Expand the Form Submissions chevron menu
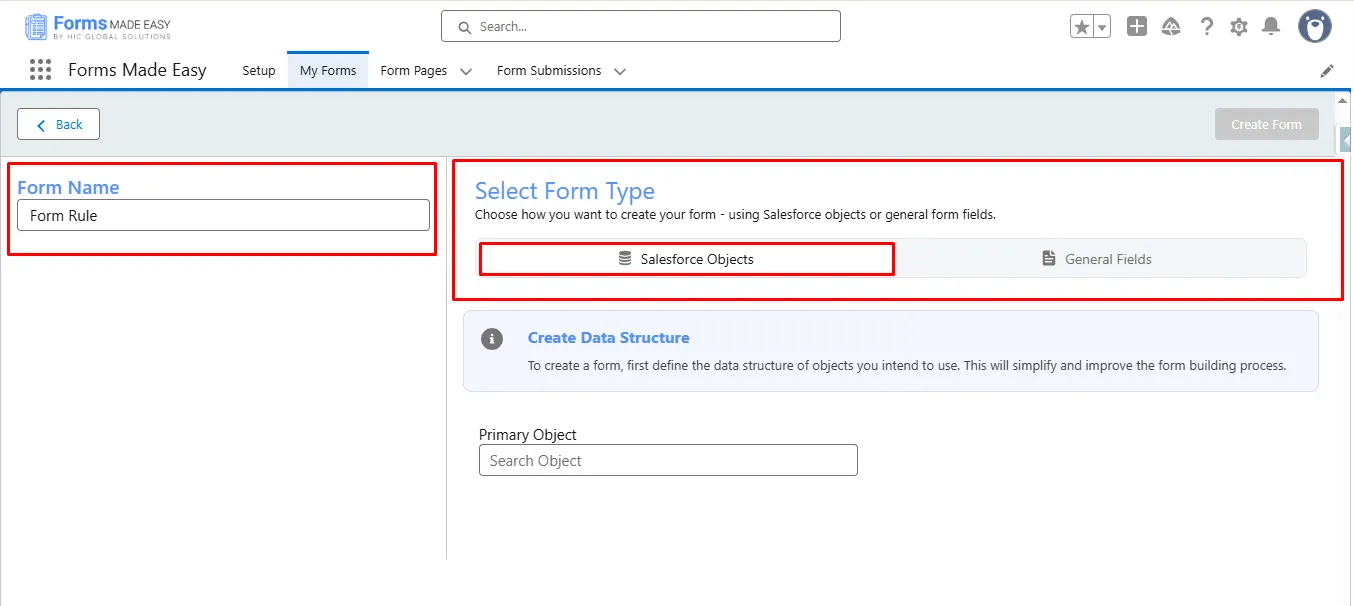The image size is (1354, 606). [x=620, y=72]
